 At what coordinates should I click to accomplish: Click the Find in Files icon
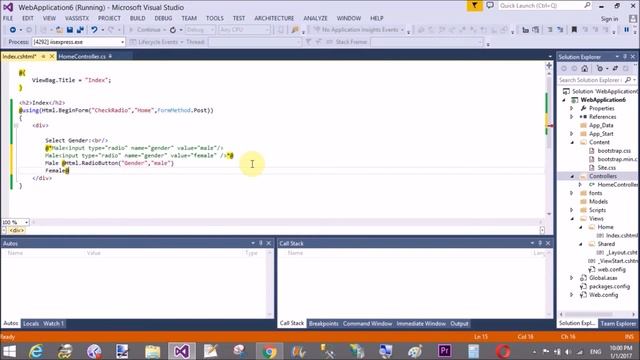[295, 30]
